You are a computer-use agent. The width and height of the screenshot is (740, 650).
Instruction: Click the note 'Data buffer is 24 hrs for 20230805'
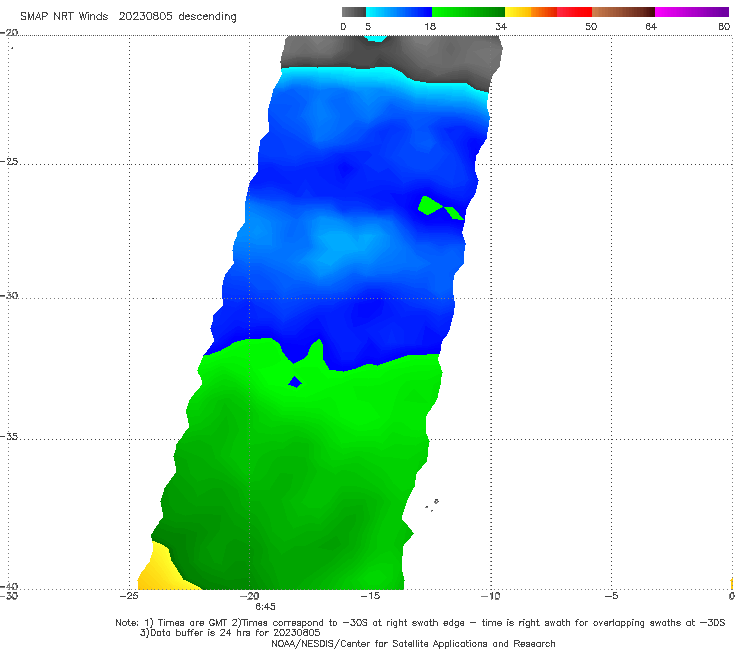coord(230,633)
